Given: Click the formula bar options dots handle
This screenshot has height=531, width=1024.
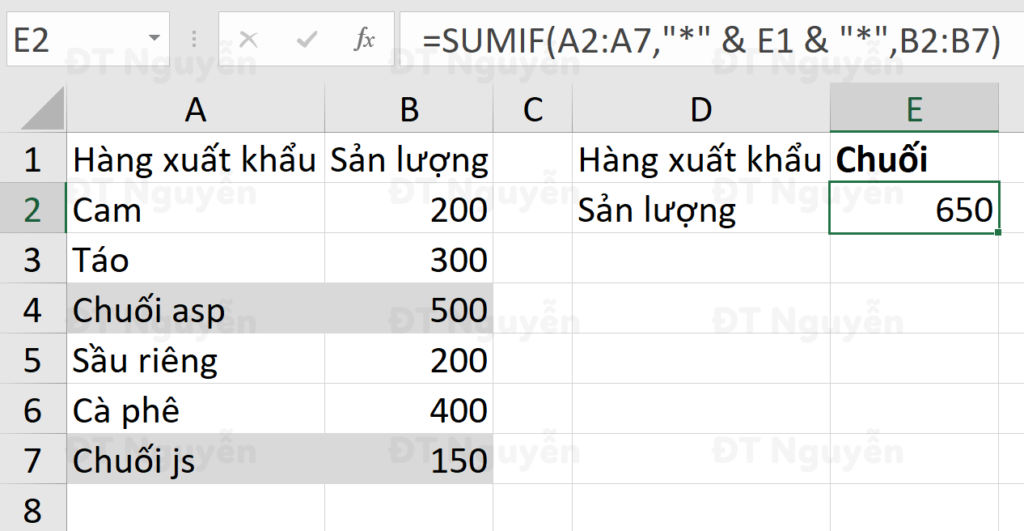Looking at the screenshot, I should tap(194, 40).
